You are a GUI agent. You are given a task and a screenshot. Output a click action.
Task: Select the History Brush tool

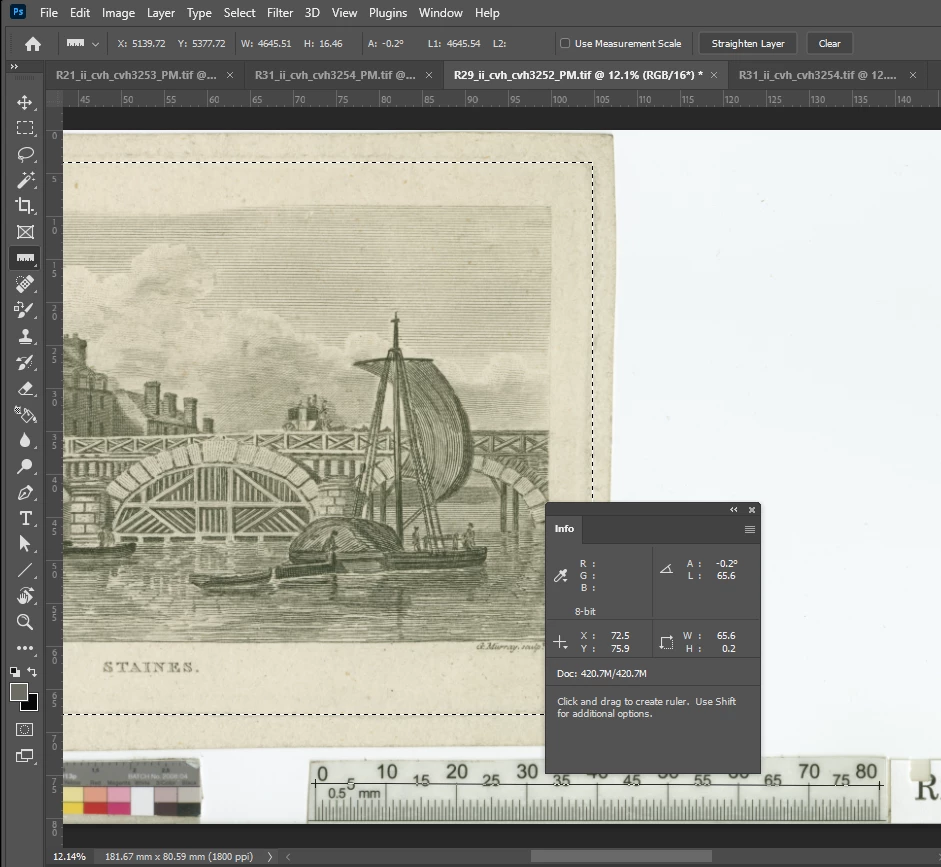(x=25, y=362)
